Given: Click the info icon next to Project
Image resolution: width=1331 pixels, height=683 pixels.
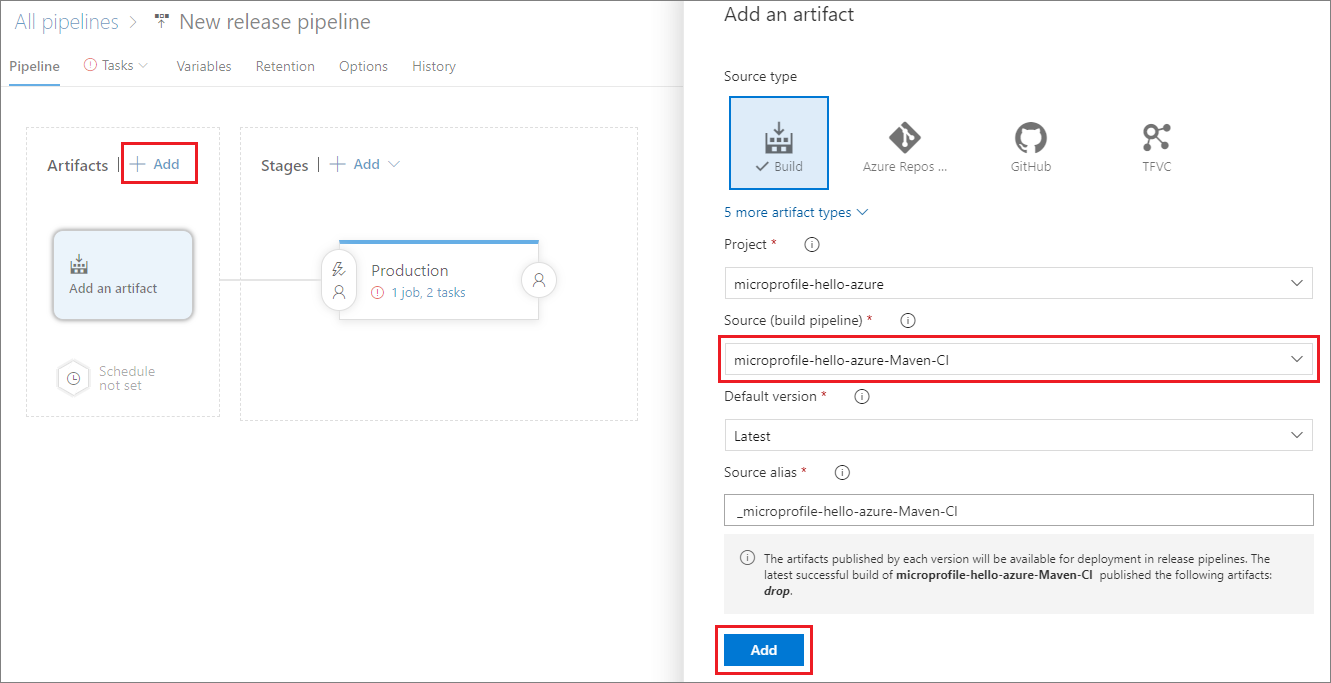Looking at the screenshot, I should coord(811,244).
